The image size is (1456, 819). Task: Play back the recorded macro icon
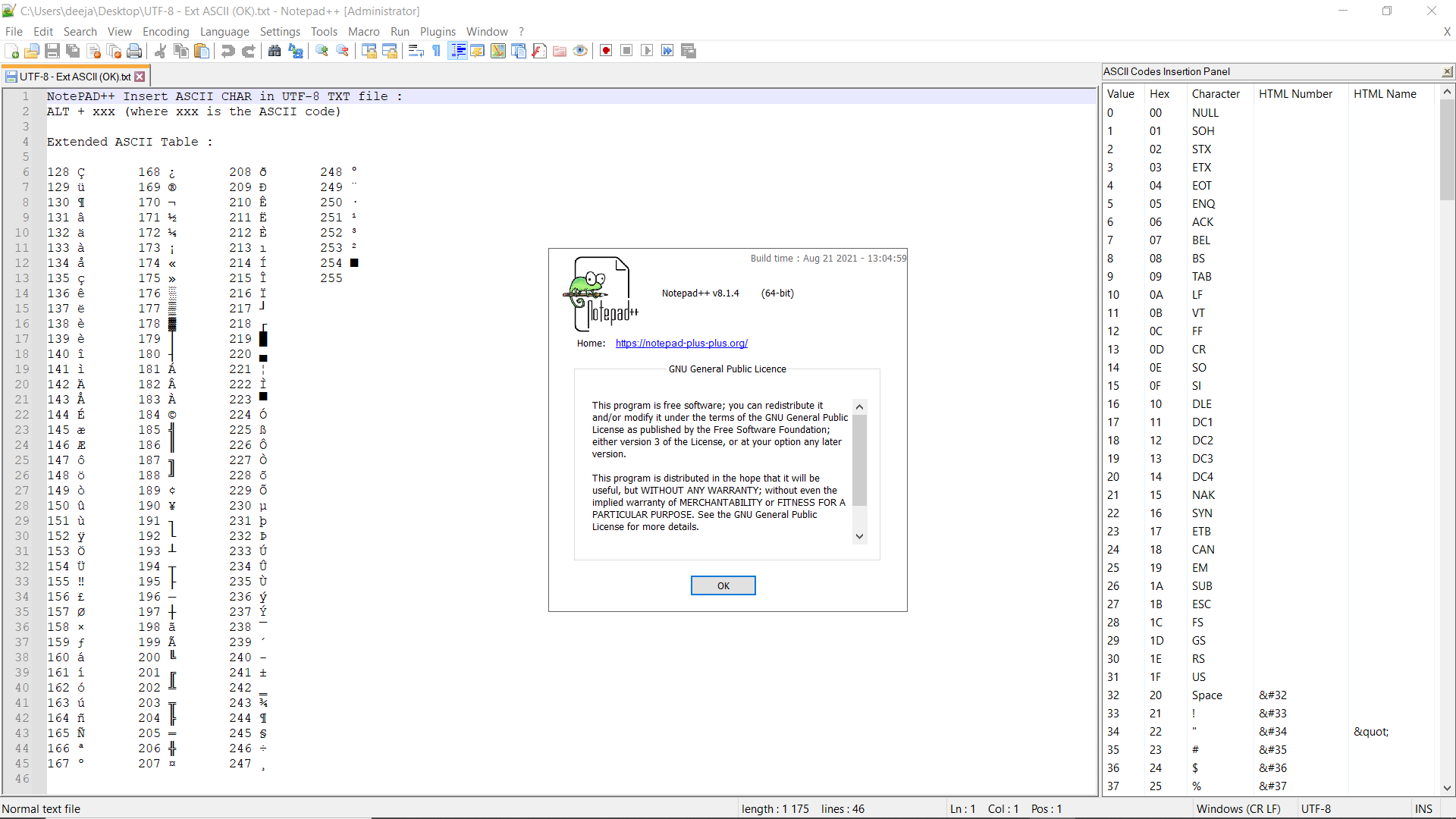click(647, 51)
